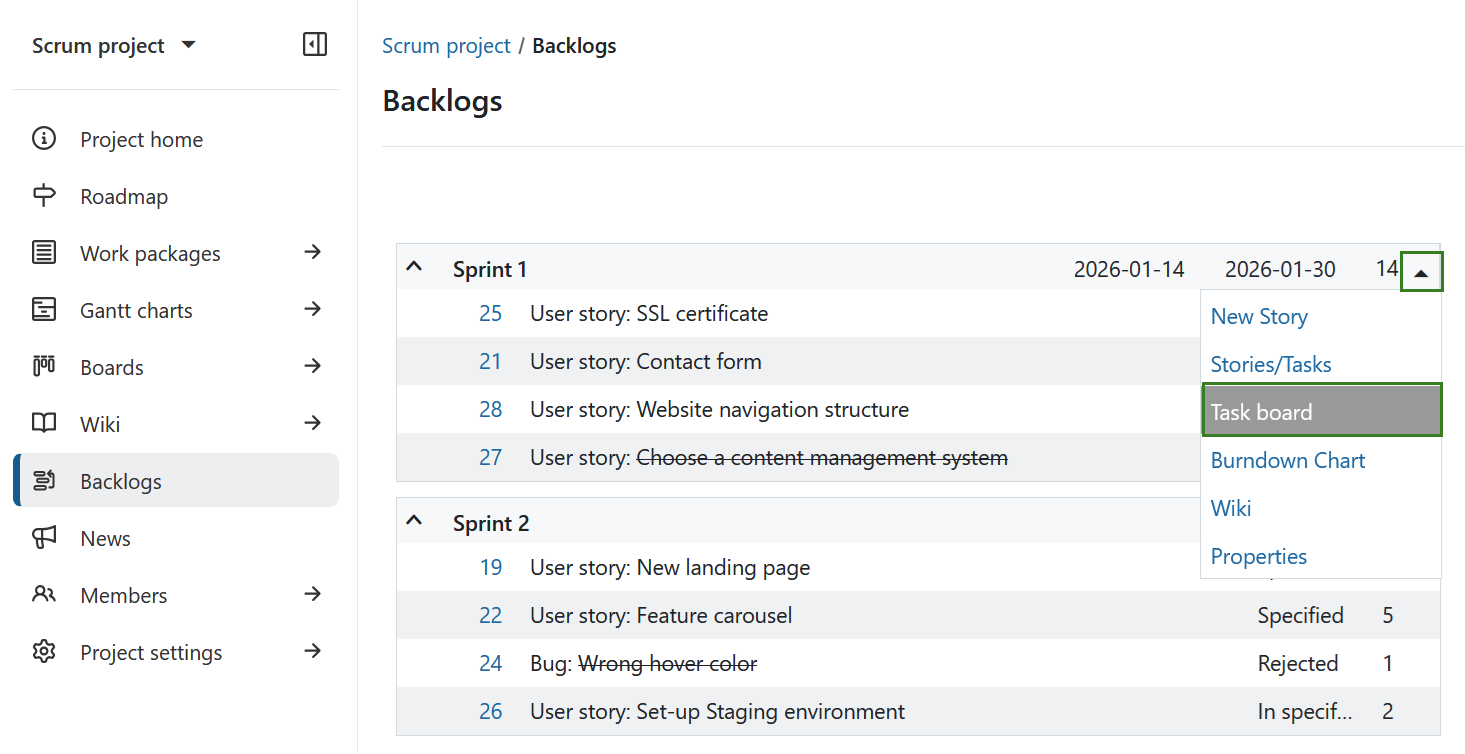Open Project settings via the gear icon
This screenshot has width=1465, height=754.
pyautogui.click(x=44, y=652)
